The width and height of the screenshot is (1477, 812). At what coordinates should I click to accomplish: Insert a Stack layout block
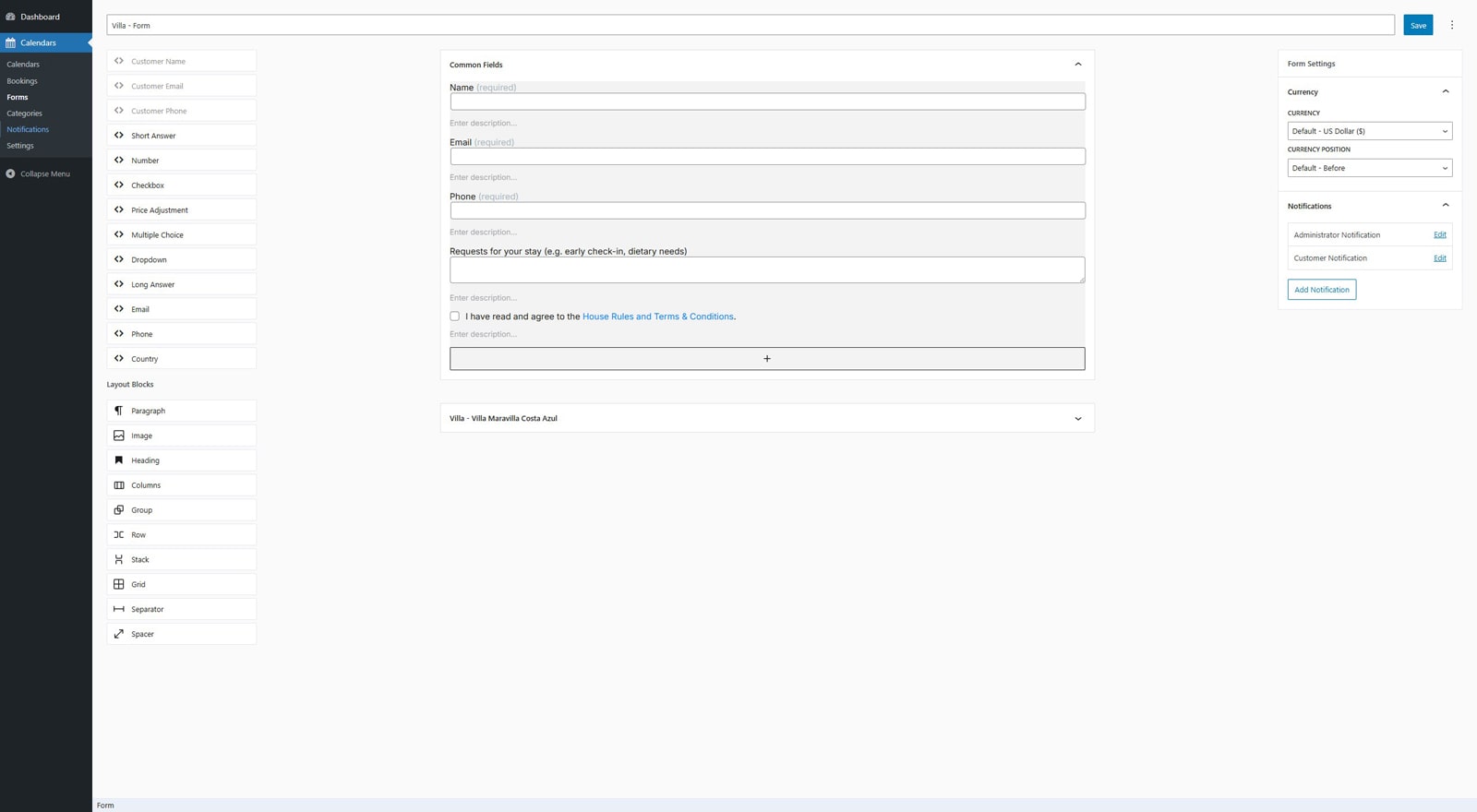(181, 560)
